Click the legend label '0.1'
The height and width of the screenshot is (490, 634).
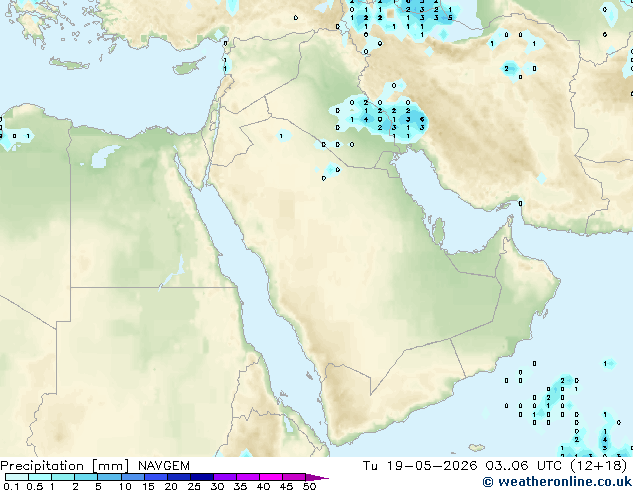coord(11,486)
